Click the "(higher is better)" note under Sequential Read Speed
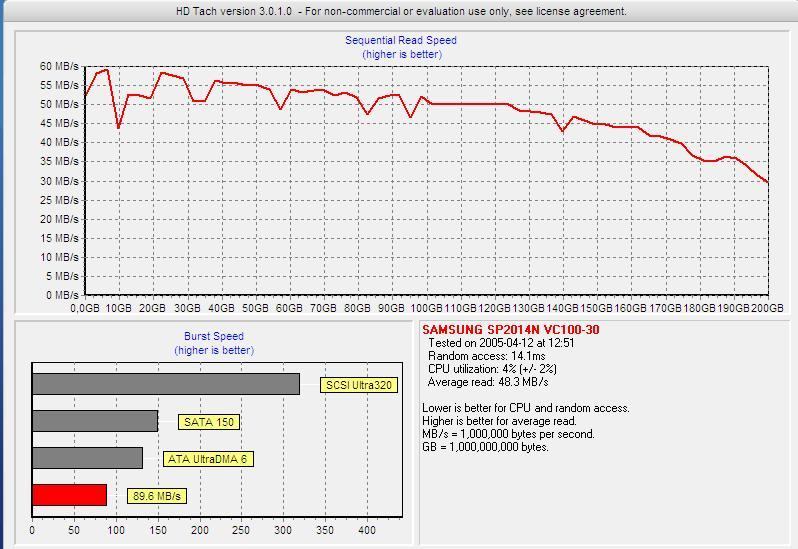The image size is (798, 549). [402, 54]
